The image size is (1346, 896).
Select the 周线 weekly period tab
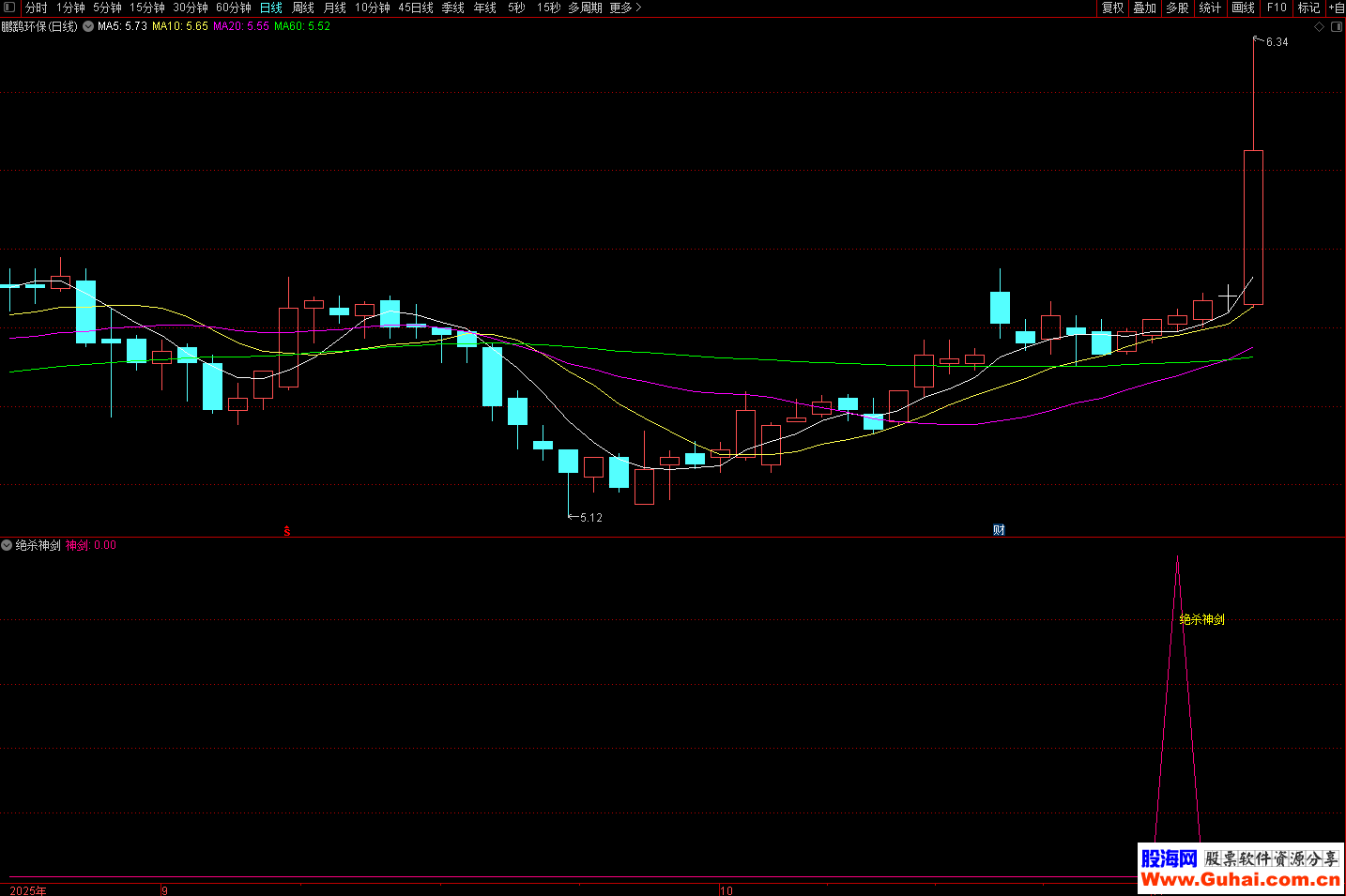[x=302, y=8]
